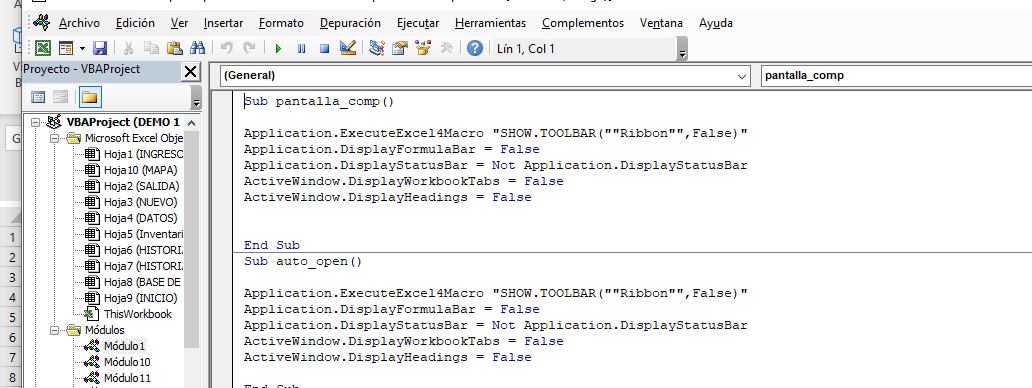The height and width of the screenshot is (388, 1032).
Task: Open the pantalla_comp procedure dropdown
Action: [896, 76]
